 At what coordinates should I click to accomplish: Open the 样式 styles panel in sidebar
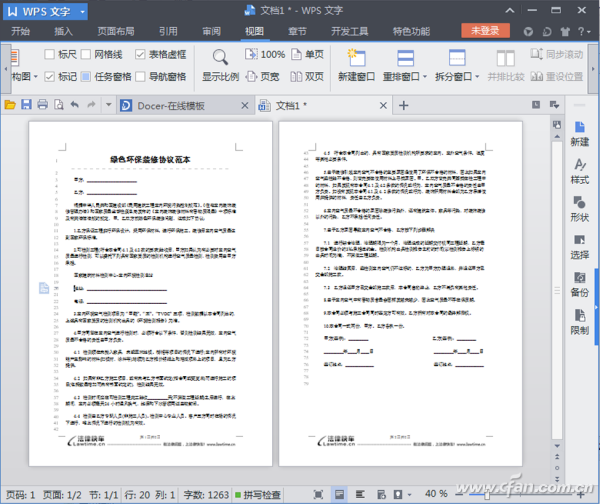pos(579,171)
